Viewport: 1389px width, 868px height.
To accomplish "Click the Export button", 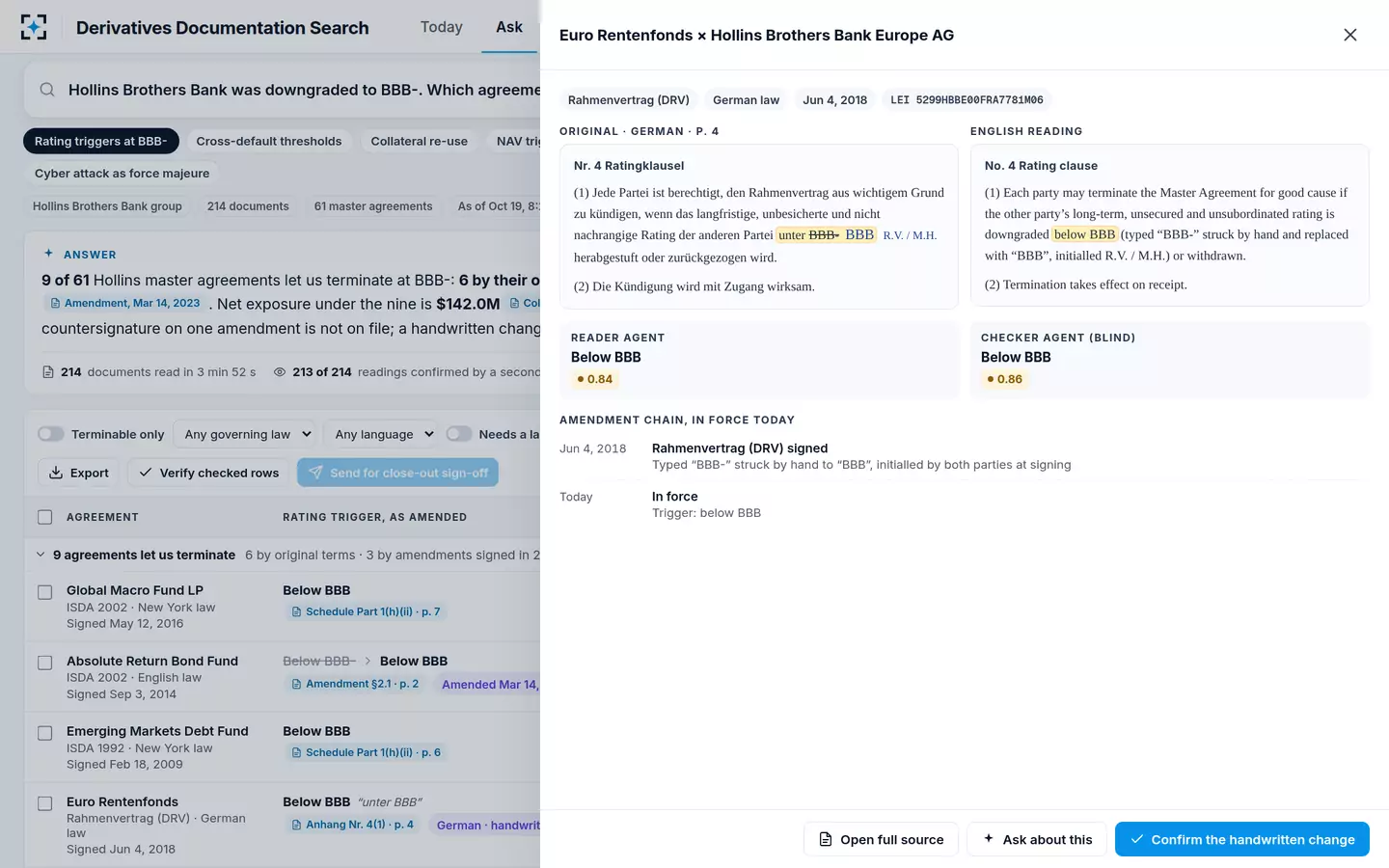I will (79, 473).
